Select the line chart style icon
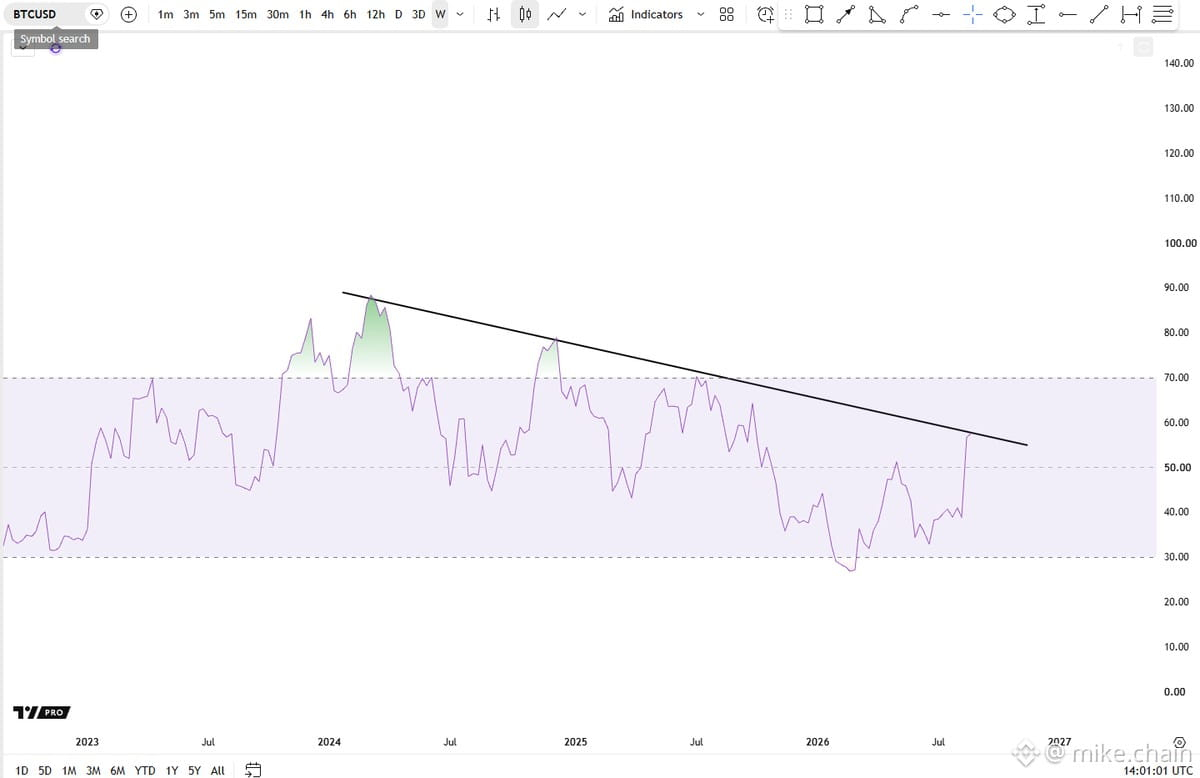1200x778 pixels. pos(558,15)
